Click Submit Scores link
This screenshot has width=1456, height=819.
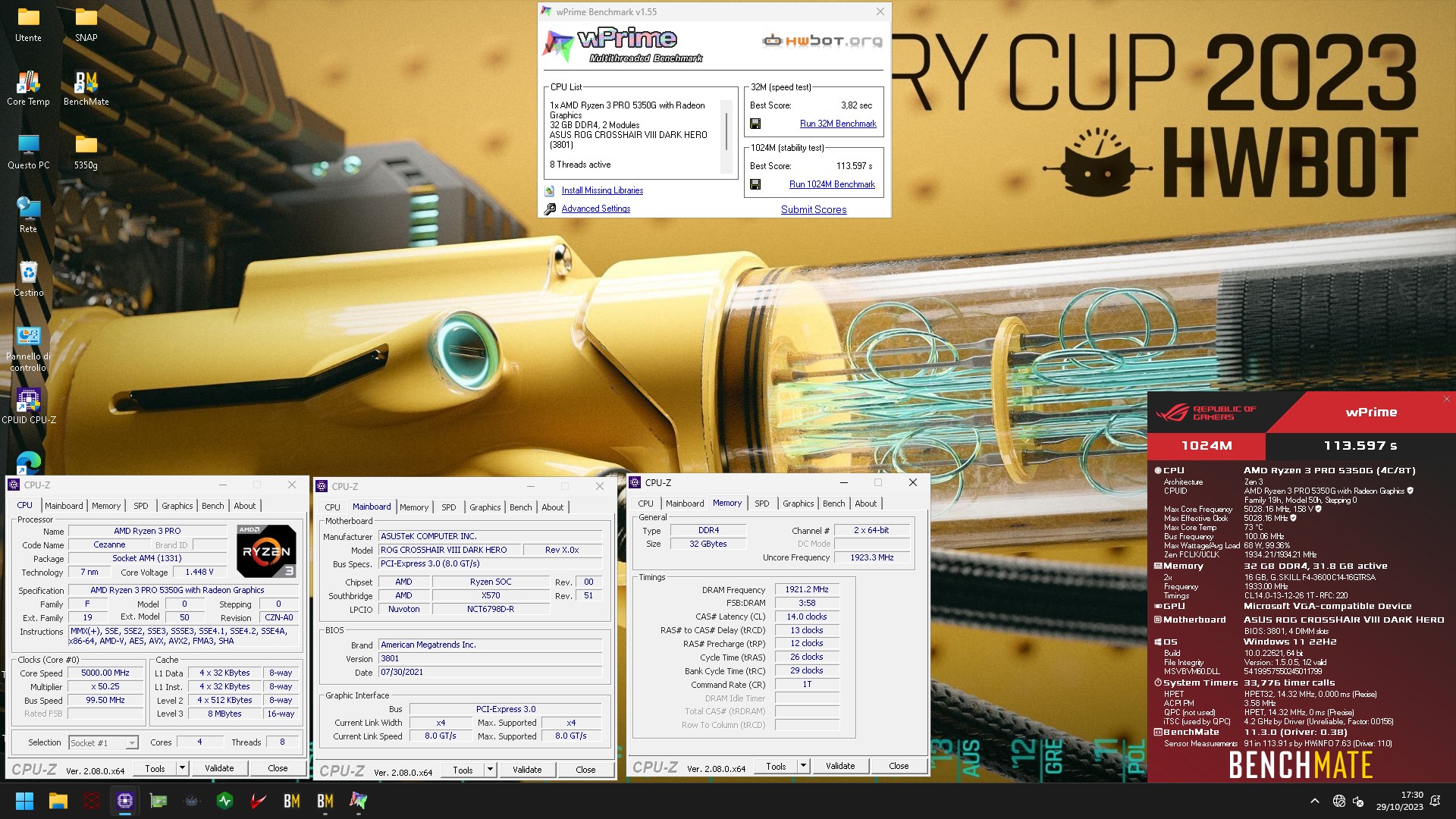click(814, 210)
